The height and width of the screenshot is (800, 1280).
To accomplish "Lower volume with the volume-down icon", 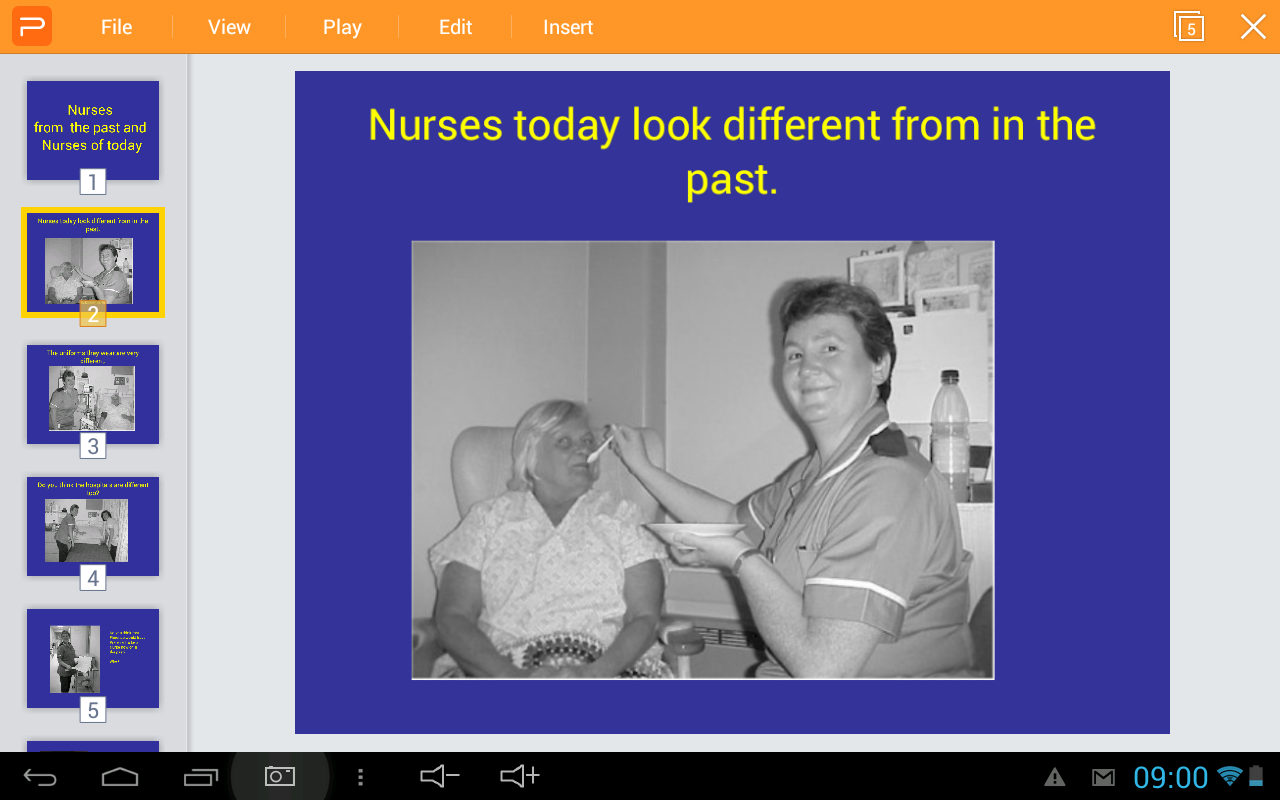I will coord(438,776).
